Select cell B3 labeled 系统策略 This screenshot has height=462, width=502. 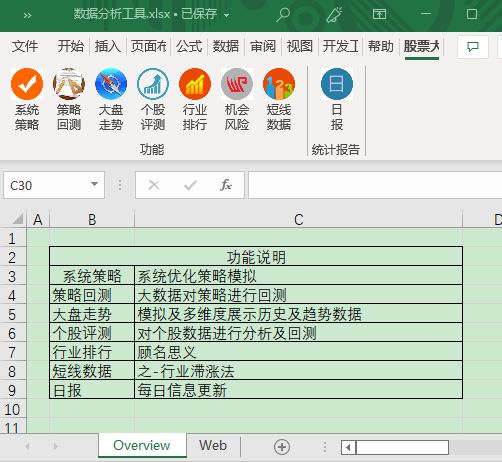(x=92, y=276)
